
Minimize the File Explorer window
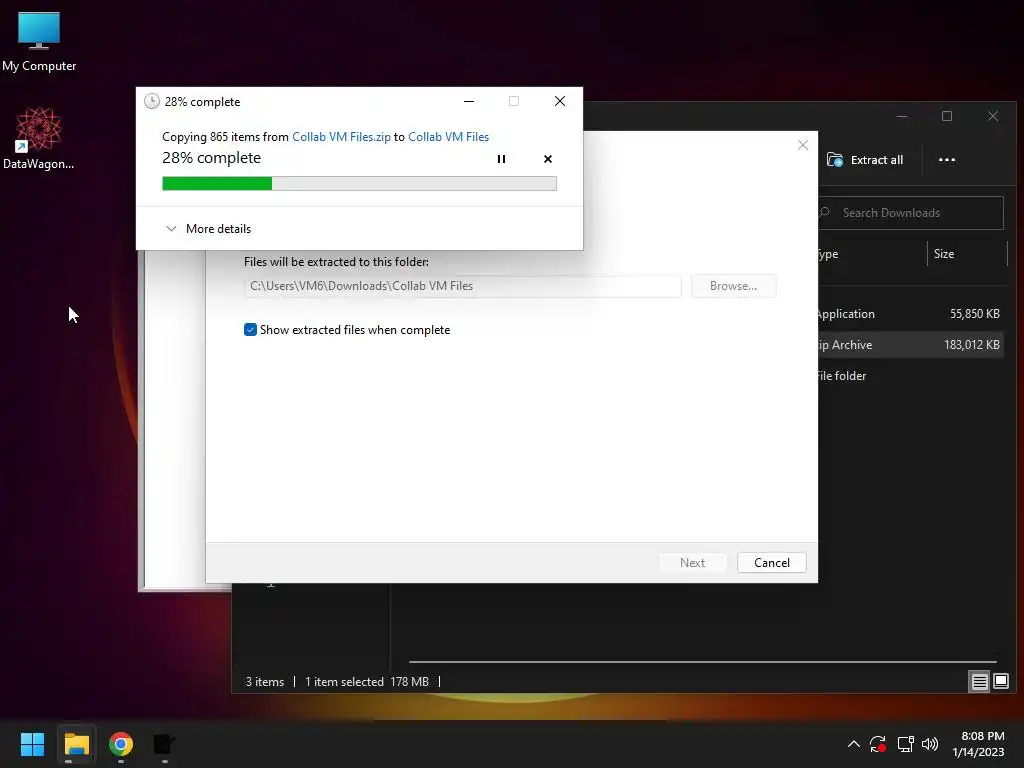click(902, 116)
